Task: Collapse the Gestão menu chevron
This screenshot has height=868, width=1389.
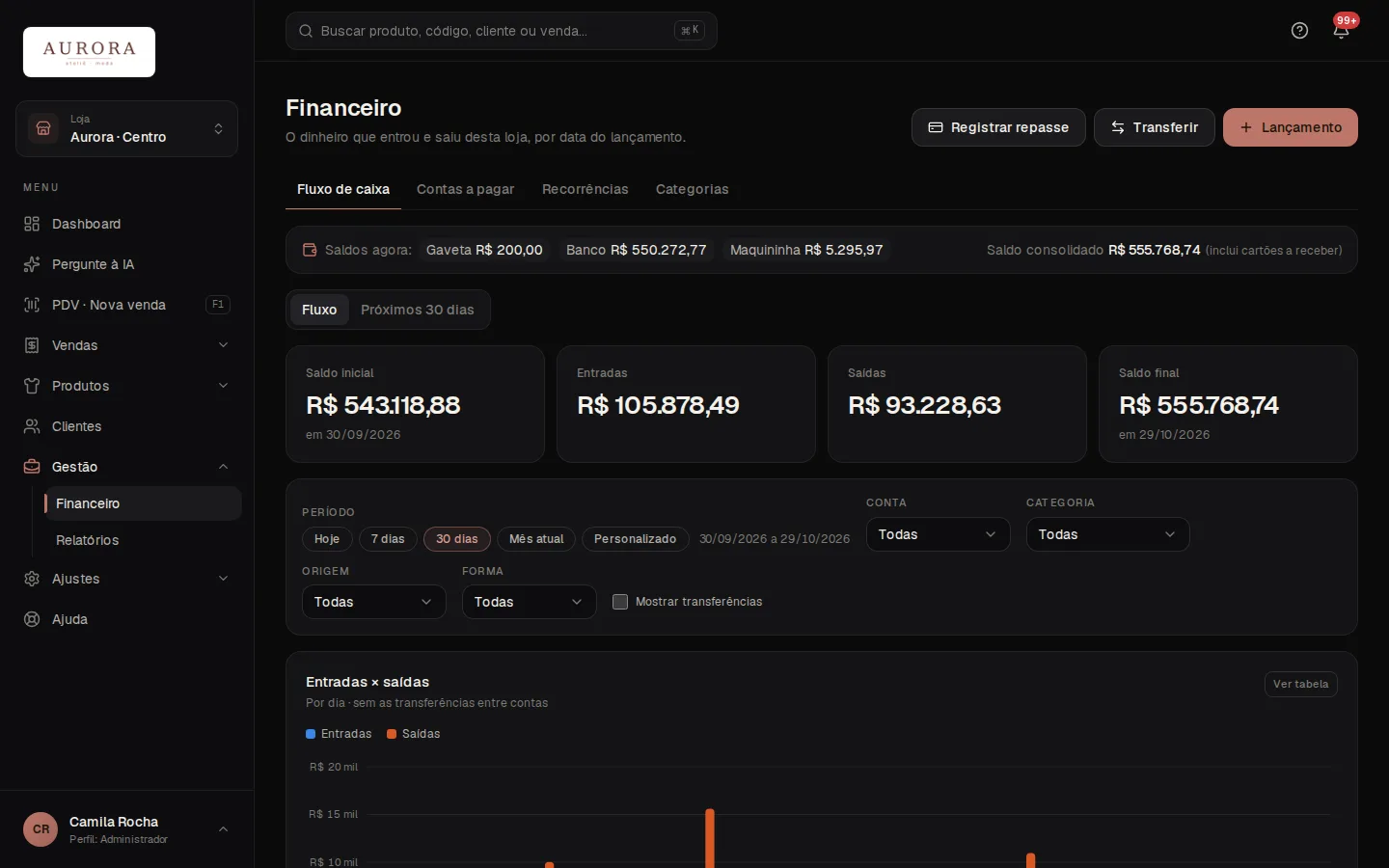Action: tap(224, 467)
